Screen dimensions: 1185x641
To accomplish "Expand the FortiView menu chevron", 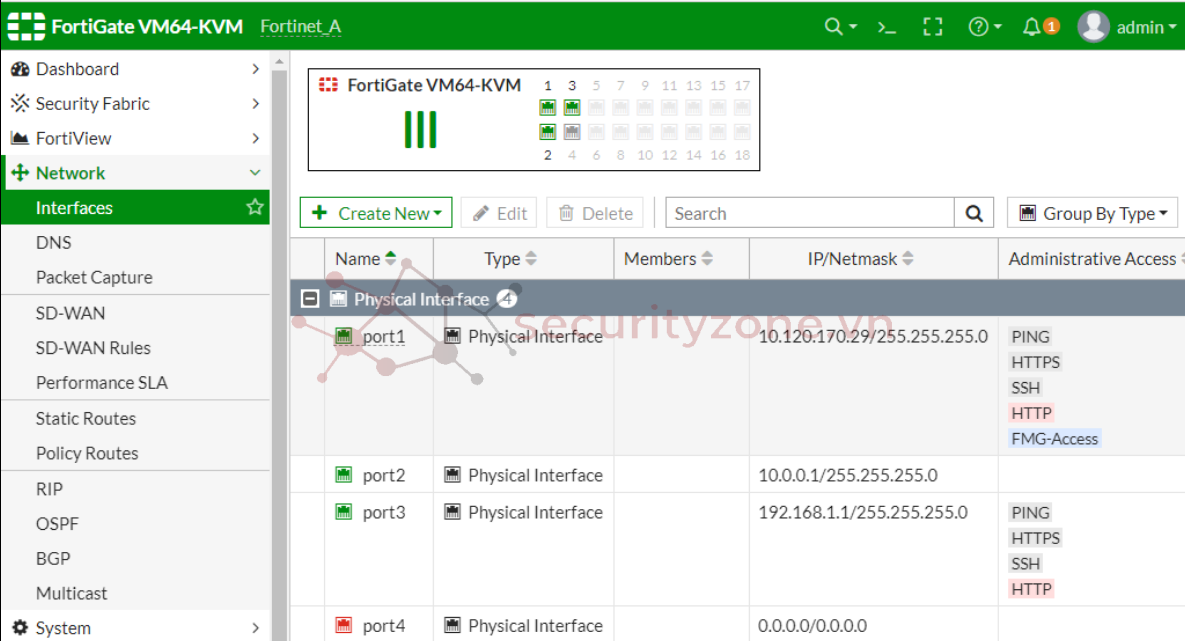I will click(255, 138).
